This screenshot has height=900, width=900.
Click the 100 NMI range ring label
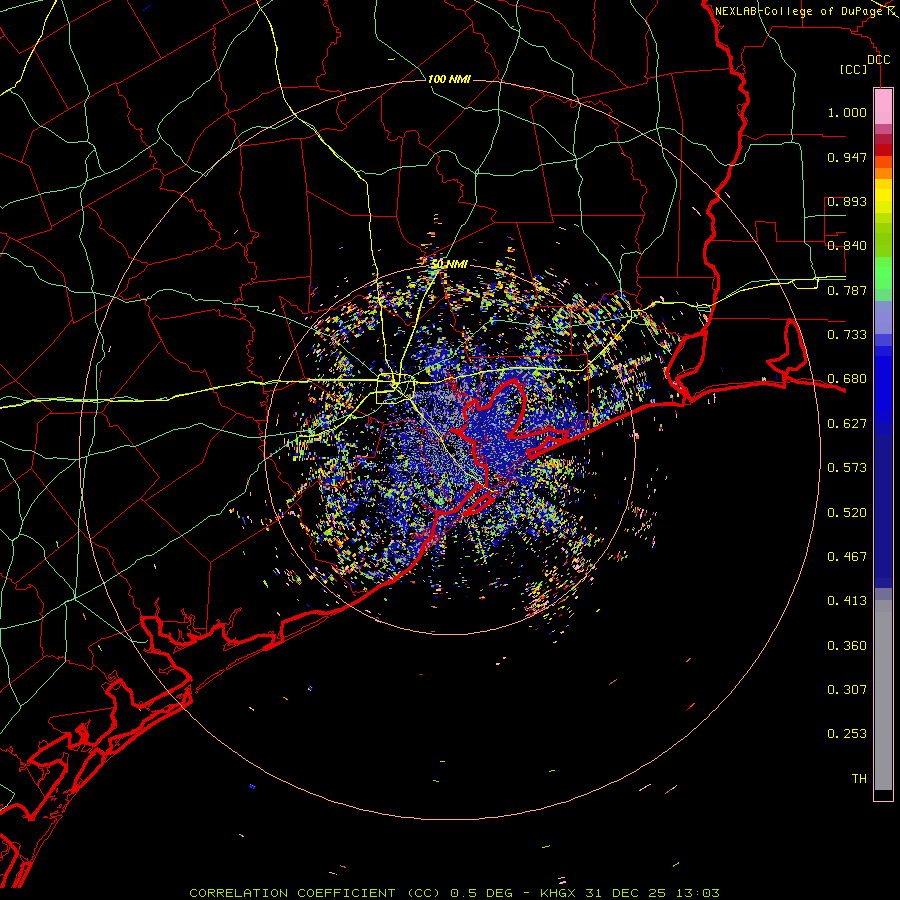(449, 79)
